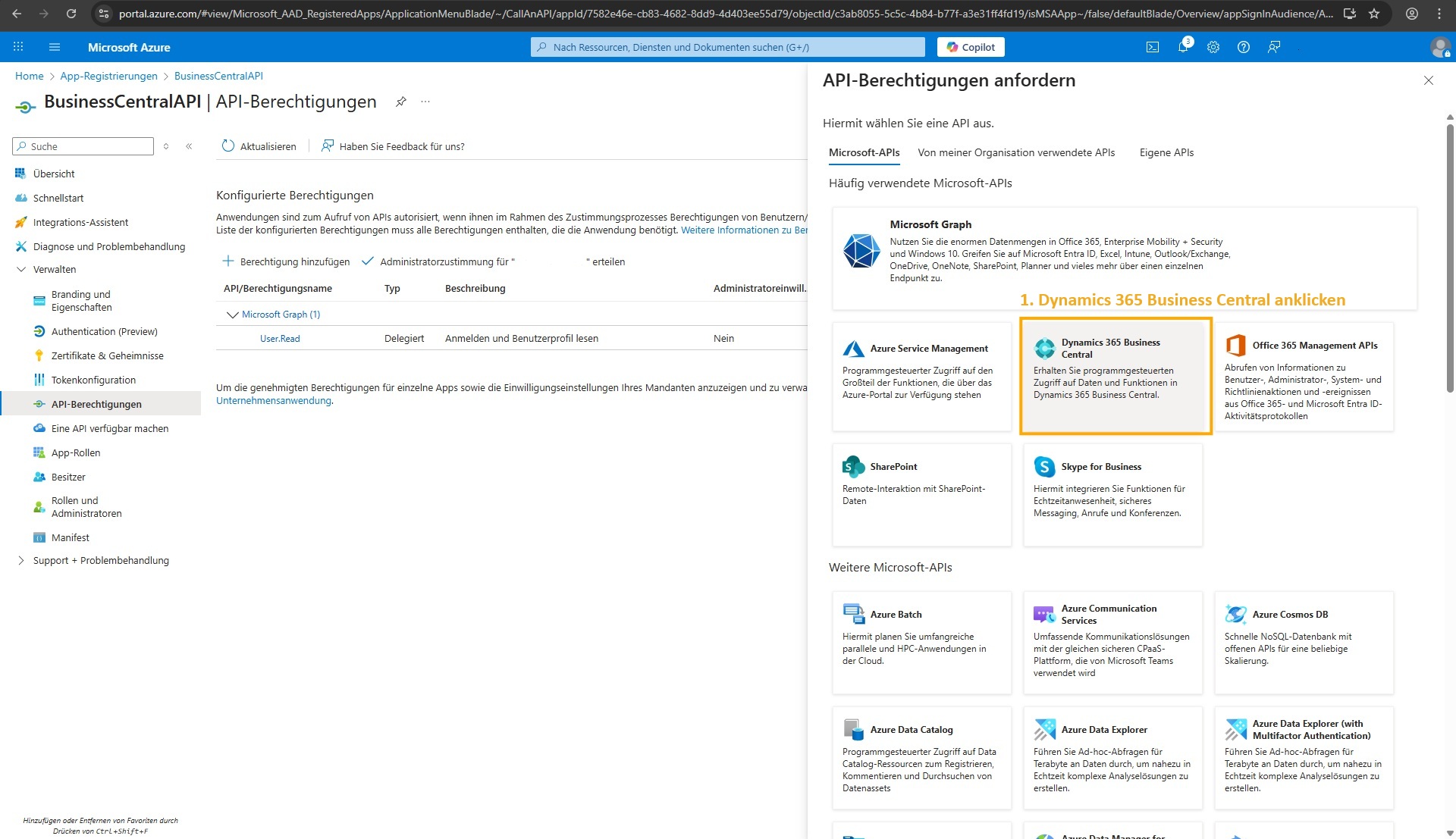Expand Support + Problembehandlung section

click(x=21, y=560)
